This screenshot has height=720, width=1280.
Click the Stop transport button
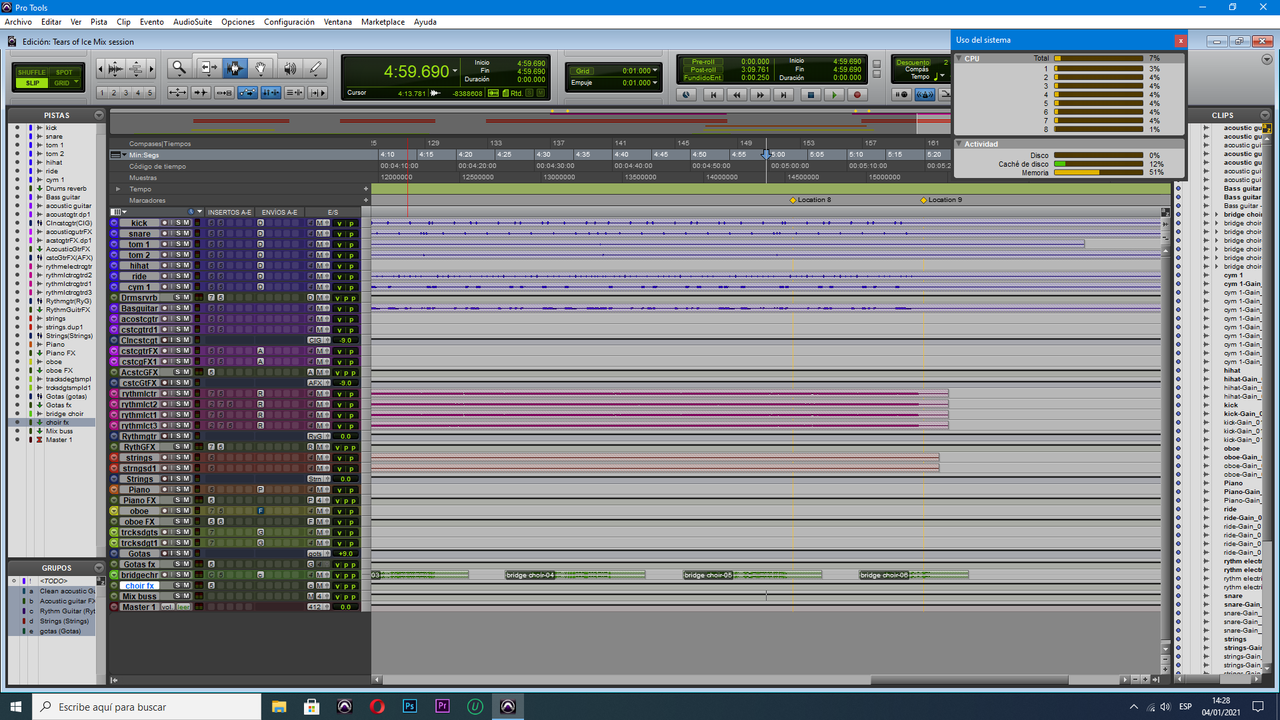click(x=811, y=95)
